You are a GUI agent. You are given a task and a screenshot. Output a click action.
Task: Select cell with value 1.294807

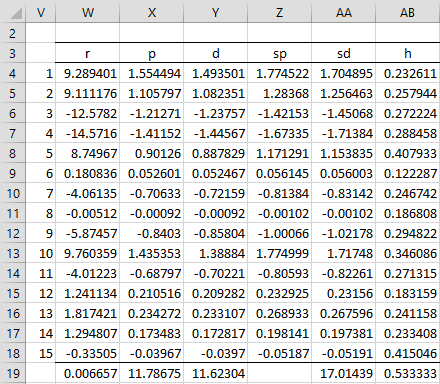88,333
